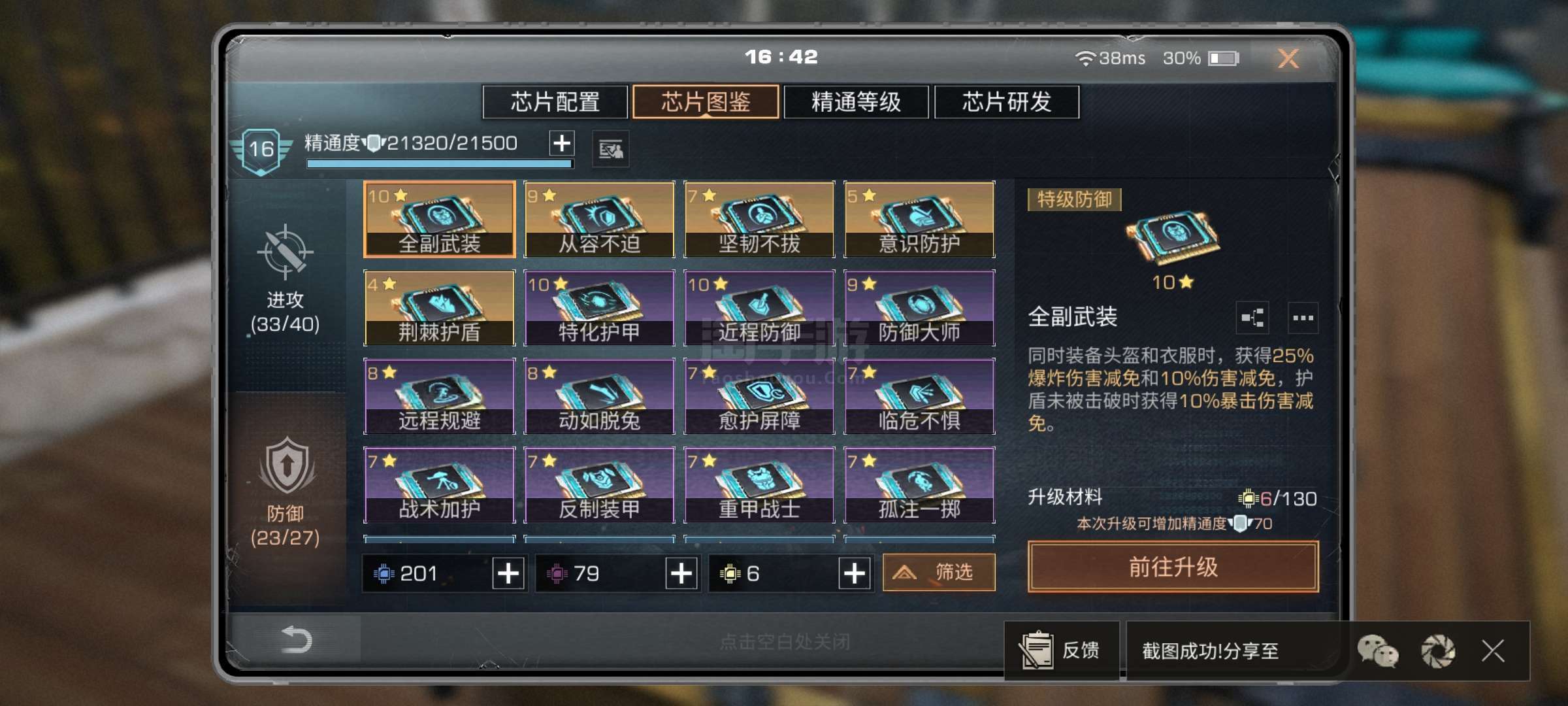
Task: Expand the 筛选 filter options
Action: pyautogui.click(x=939, y=573)
